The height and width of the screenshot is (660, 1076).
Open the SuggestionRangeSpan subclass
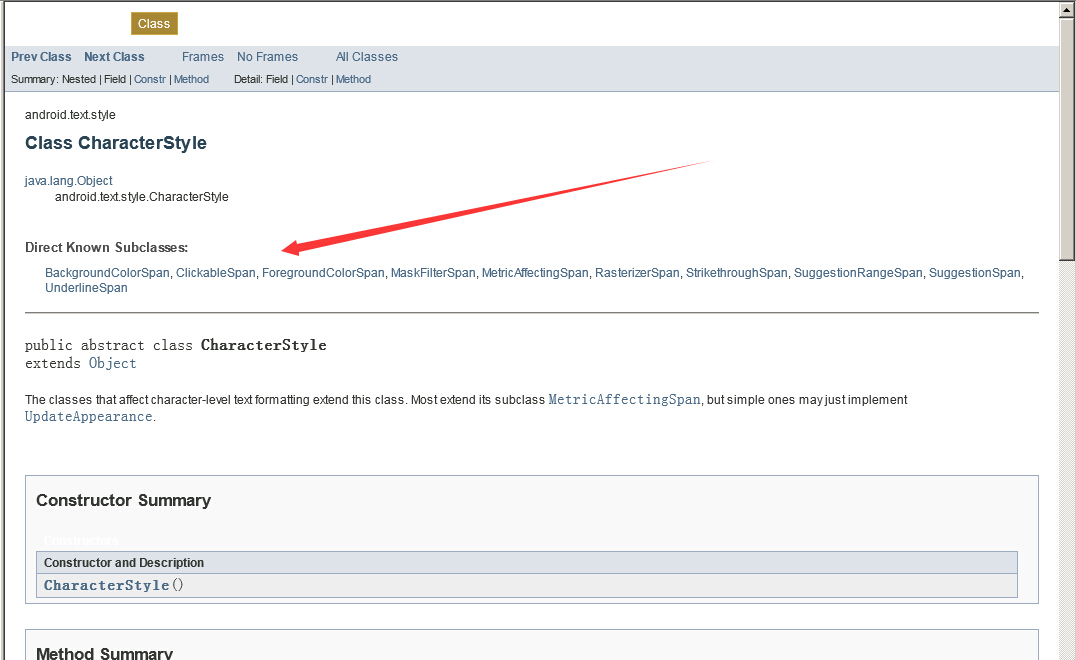pyautogui.click(x=858, y=272)
